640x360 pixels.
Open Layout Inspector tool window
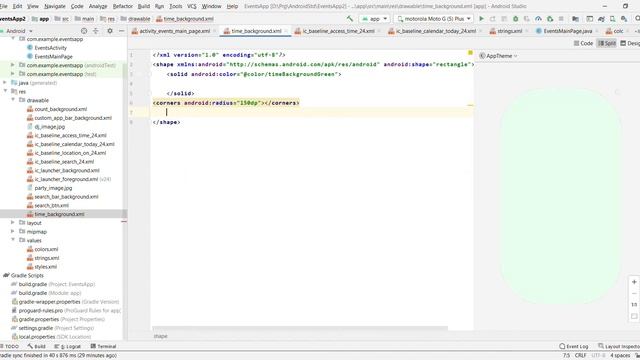coord(619,346)
